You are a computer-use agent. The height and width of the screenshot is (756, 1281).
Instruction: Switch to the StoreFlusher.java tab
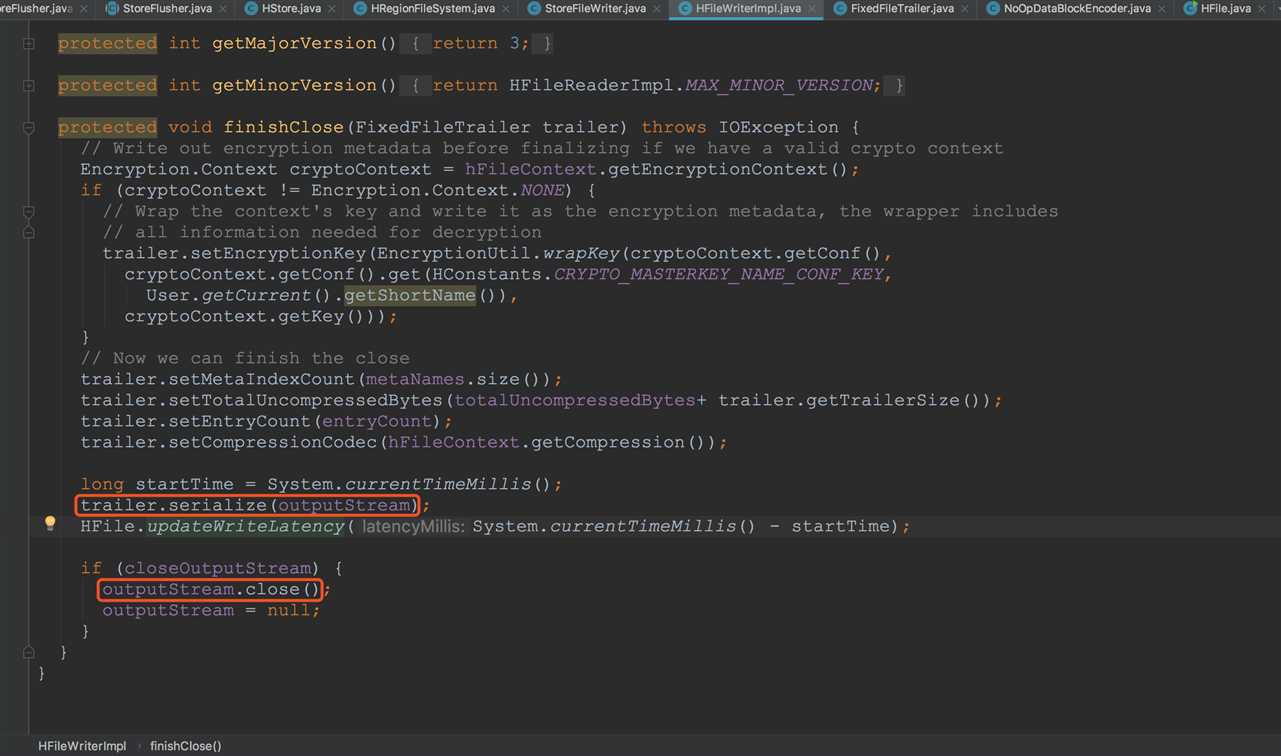pos(167,8)
